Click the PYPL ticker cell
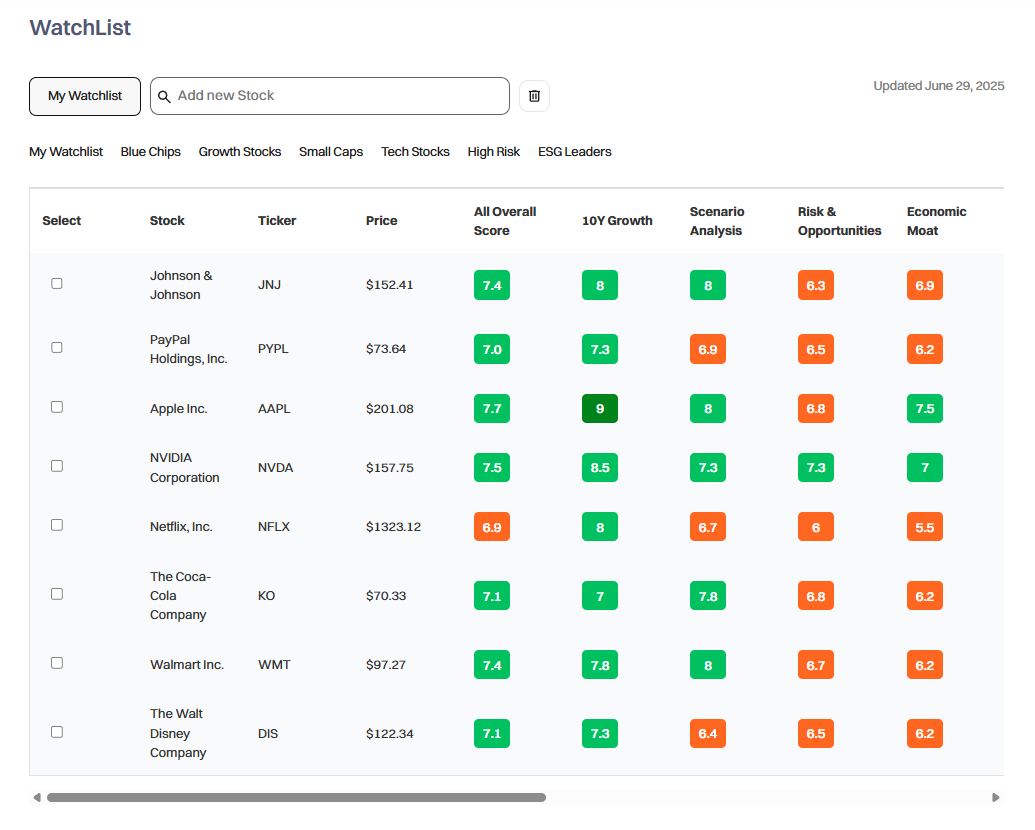The image size is (1035, 830). tap(273, 349)
